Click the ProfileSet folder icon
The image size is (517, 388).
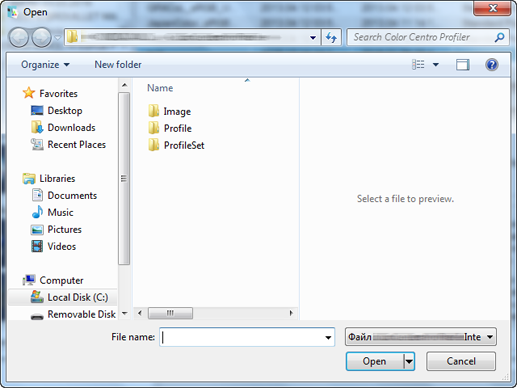(x=154, y=145)
